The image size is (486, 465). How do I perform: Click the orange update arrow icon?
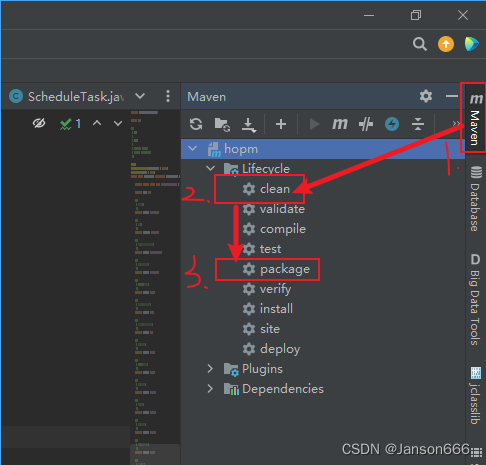pos(446,44)
